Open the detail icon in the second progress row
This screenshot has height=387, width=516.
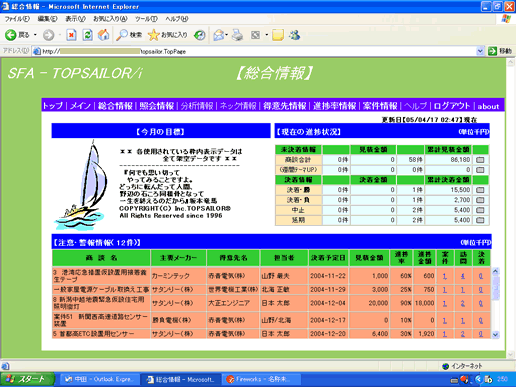point(480,170)
